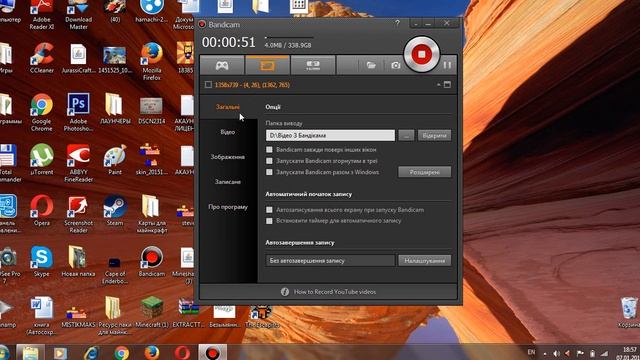Image resolution: width=640 pixels, height=360 pixels.
Task: Select the Skype desktop icon
Action: 42,262
